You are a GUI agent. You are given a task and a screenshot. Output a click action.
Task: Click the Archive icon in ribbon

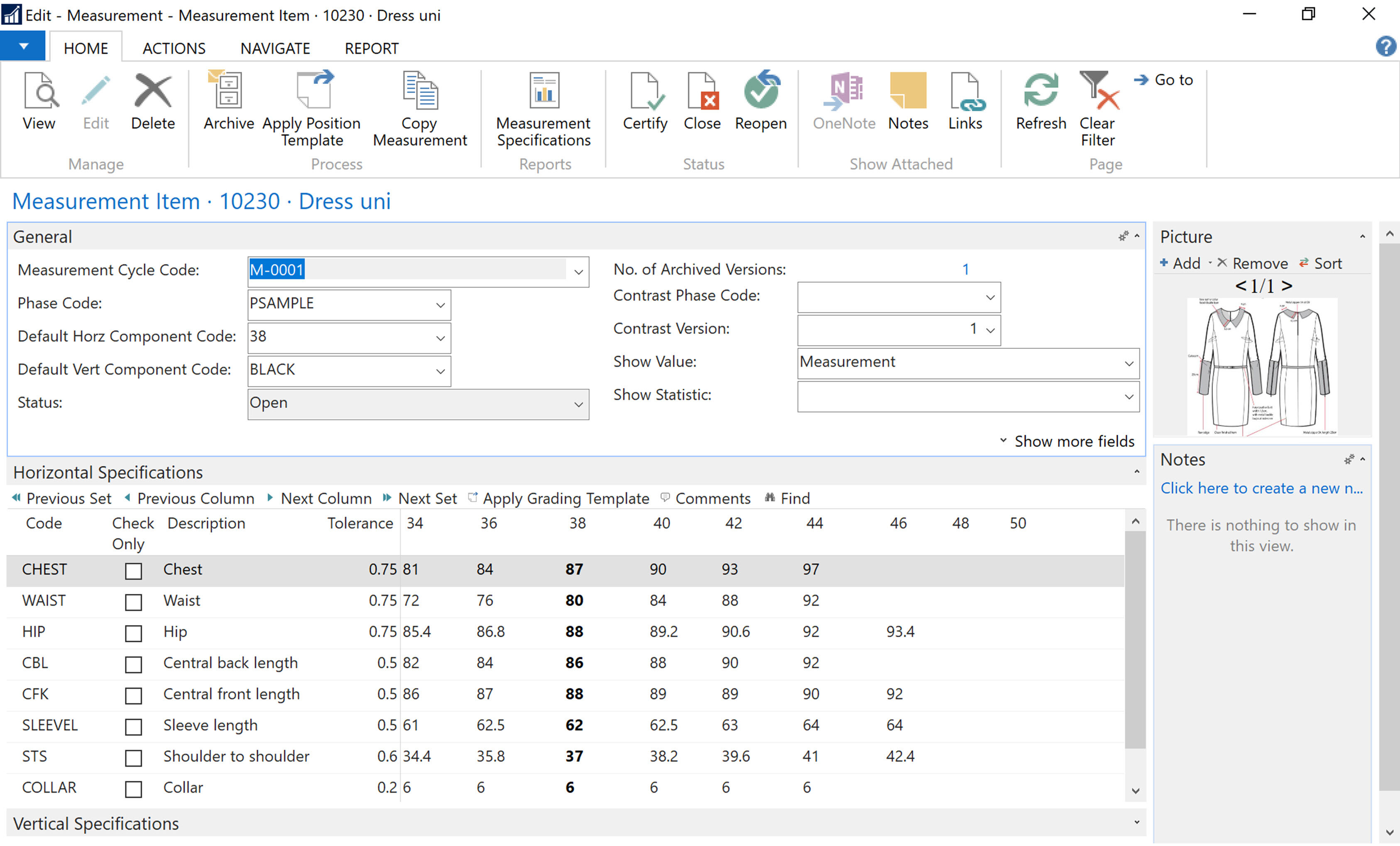click(x=228, y=91)
